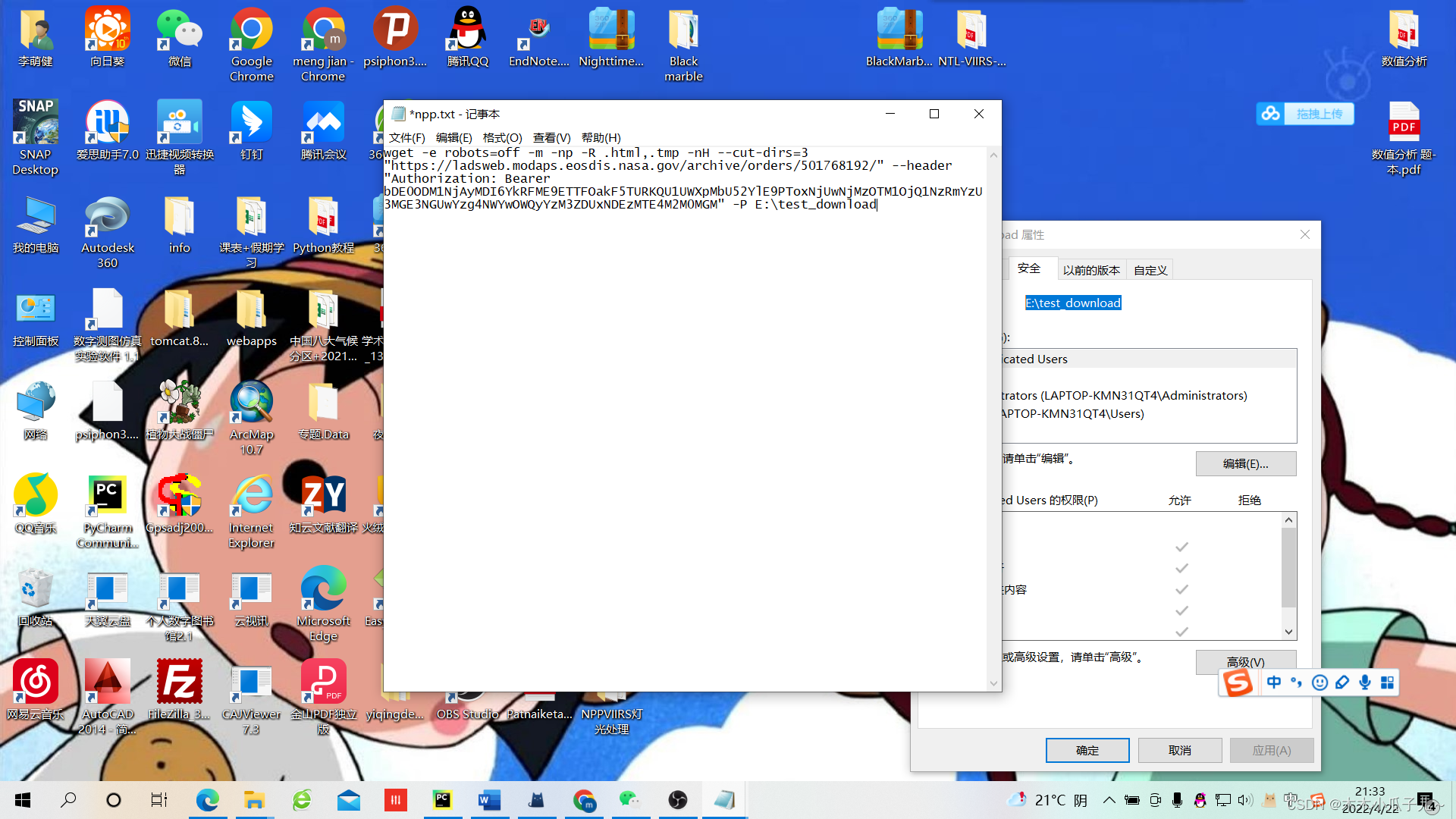This screenshot has width=1456, height=819.
Task: Toggle Sogou Chinese/English mode button
Action: coord(1274,682)
